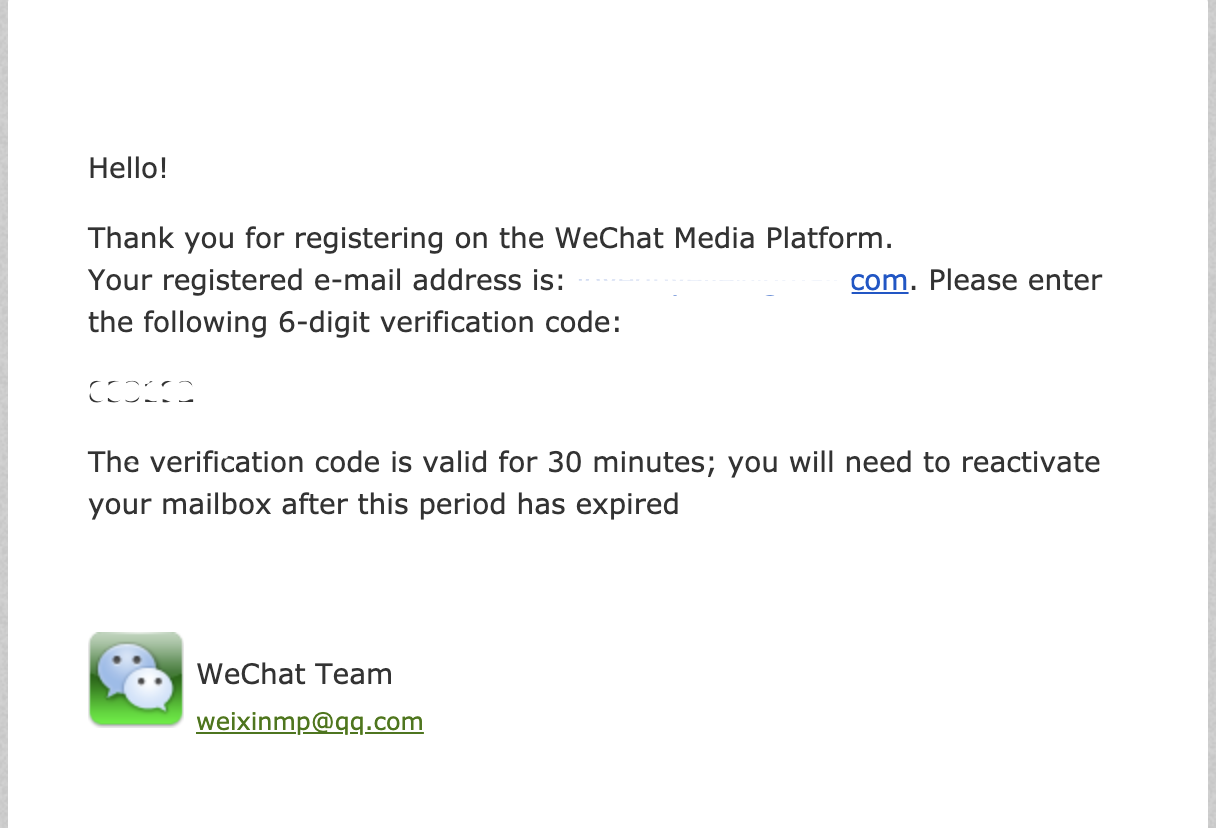The image size is (1216, 828).
Task: Select the blurred 6-digit verification code
Action: point(141,391)
